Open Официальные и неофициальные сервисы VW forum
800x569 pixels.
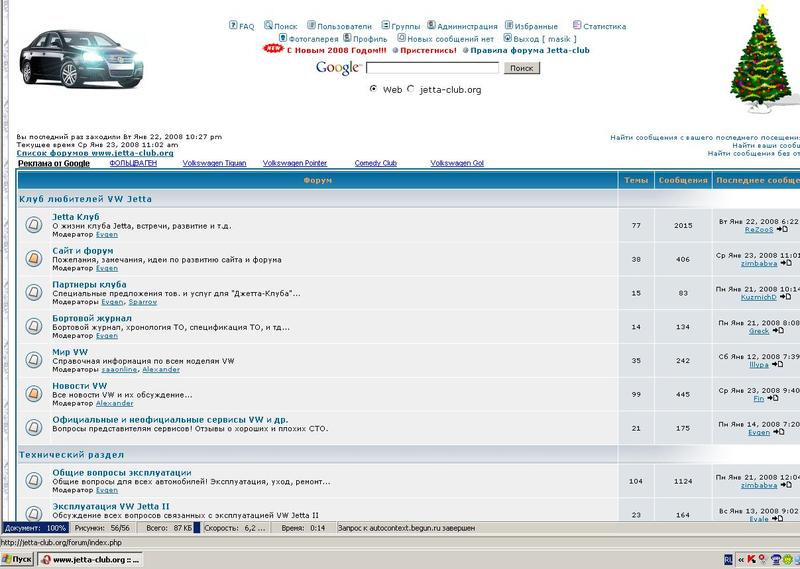coord(170,419)
